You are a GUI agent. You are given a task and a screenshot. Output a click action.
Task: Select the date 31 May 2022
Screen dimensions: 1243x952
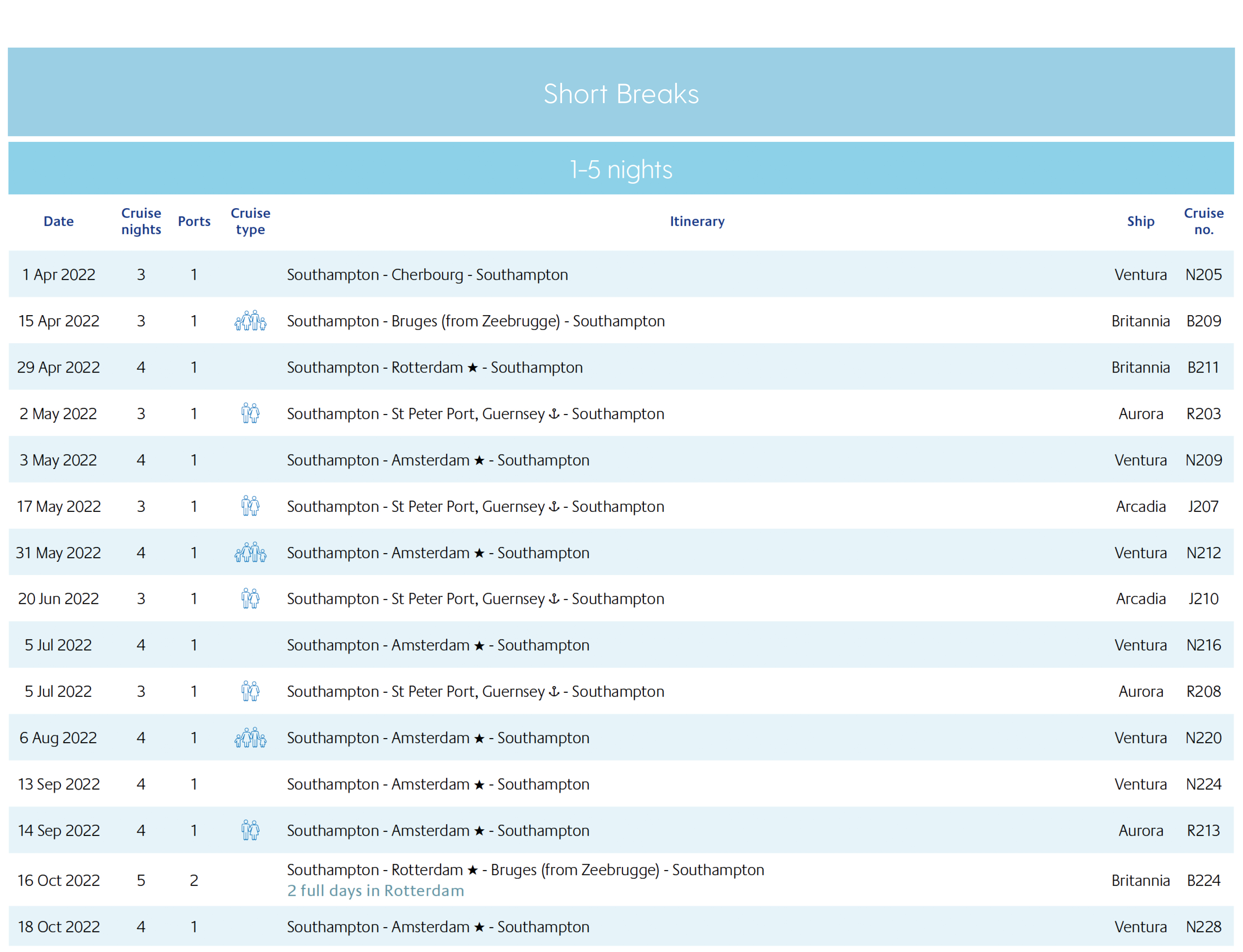[x=58, y=552]
